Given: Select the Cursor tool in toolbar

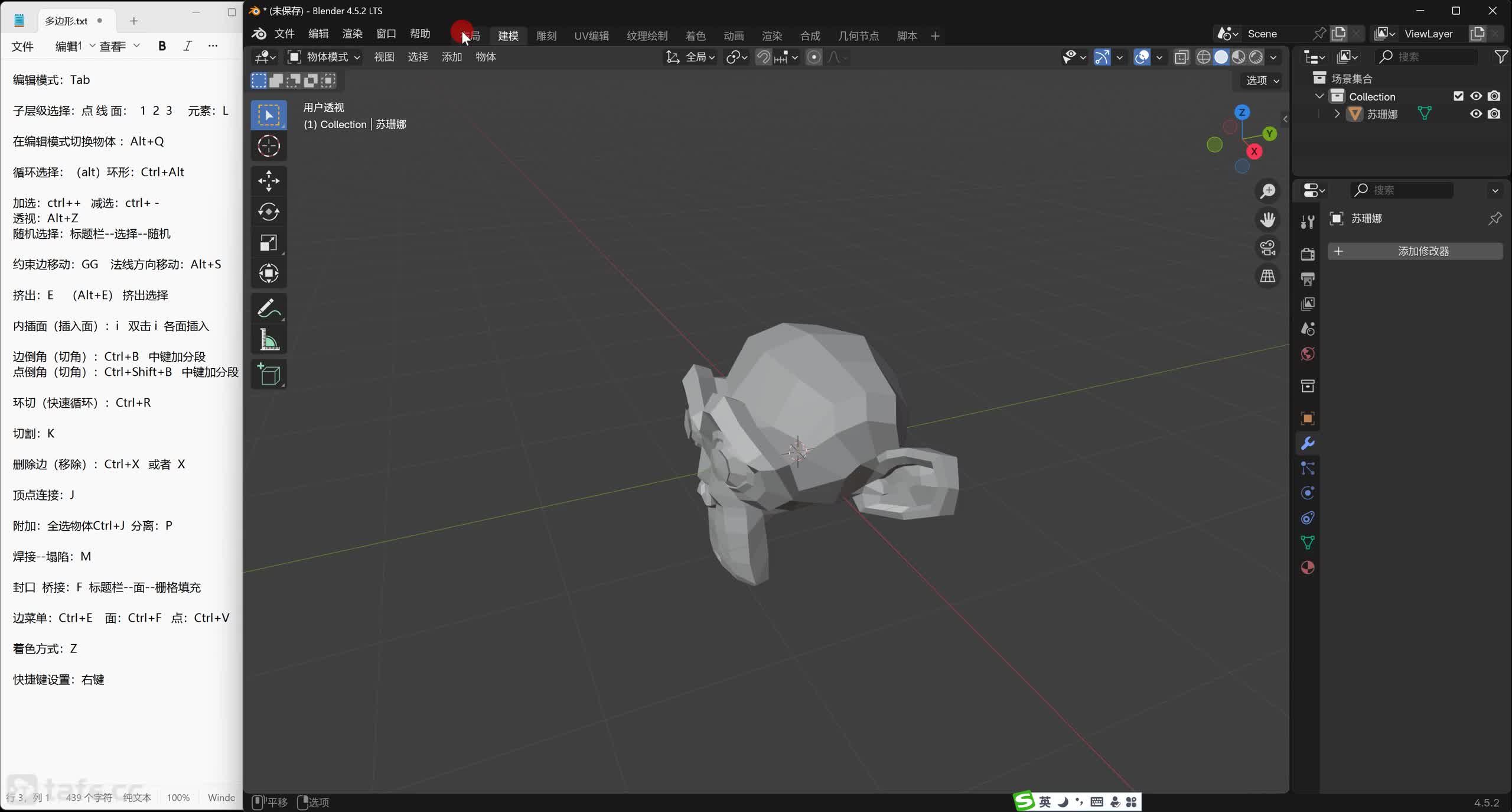Looking at the screenshot, I should coord(269,145).
